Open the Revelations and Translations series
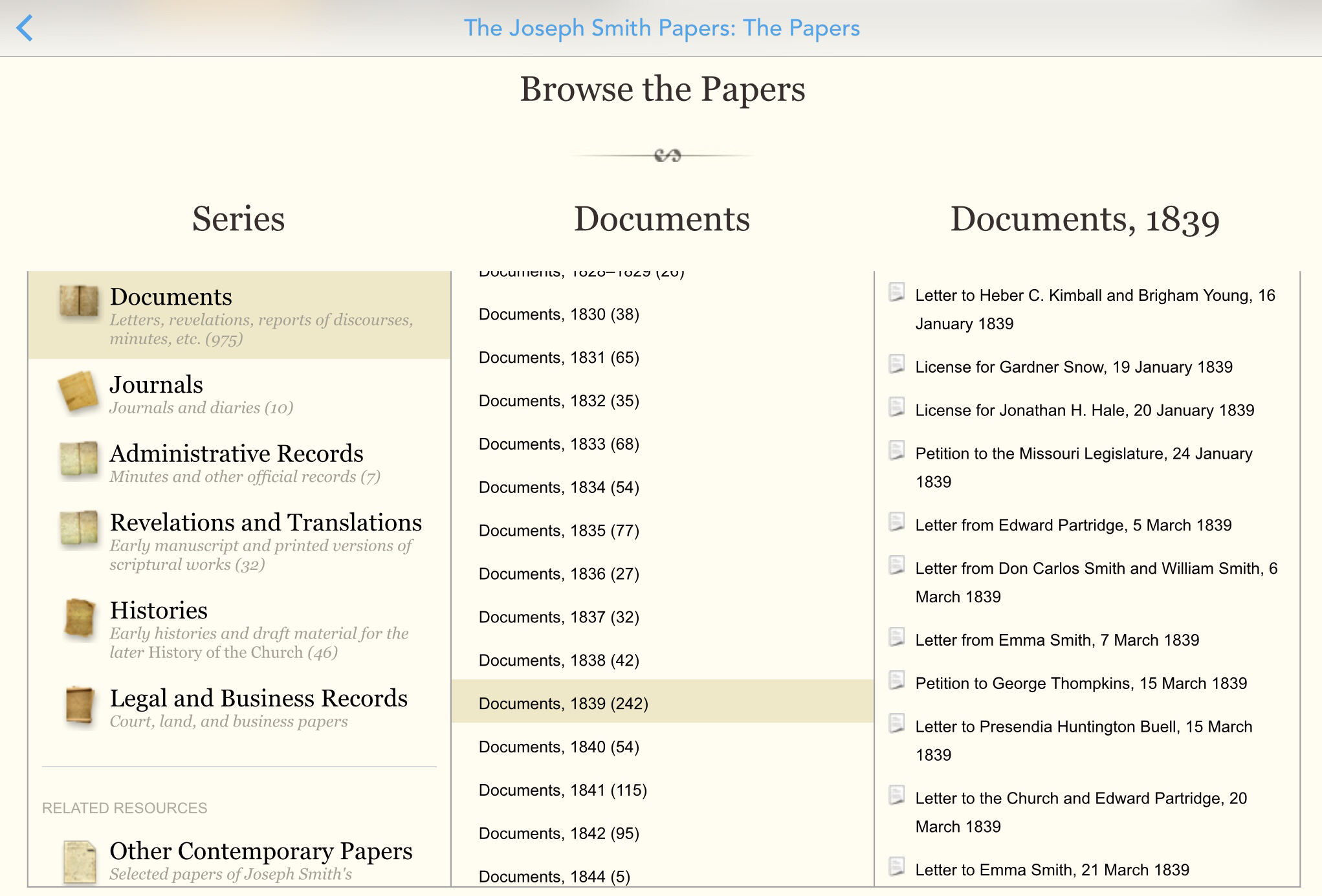Screen dimensions: 1322x896 pos(239,541)
